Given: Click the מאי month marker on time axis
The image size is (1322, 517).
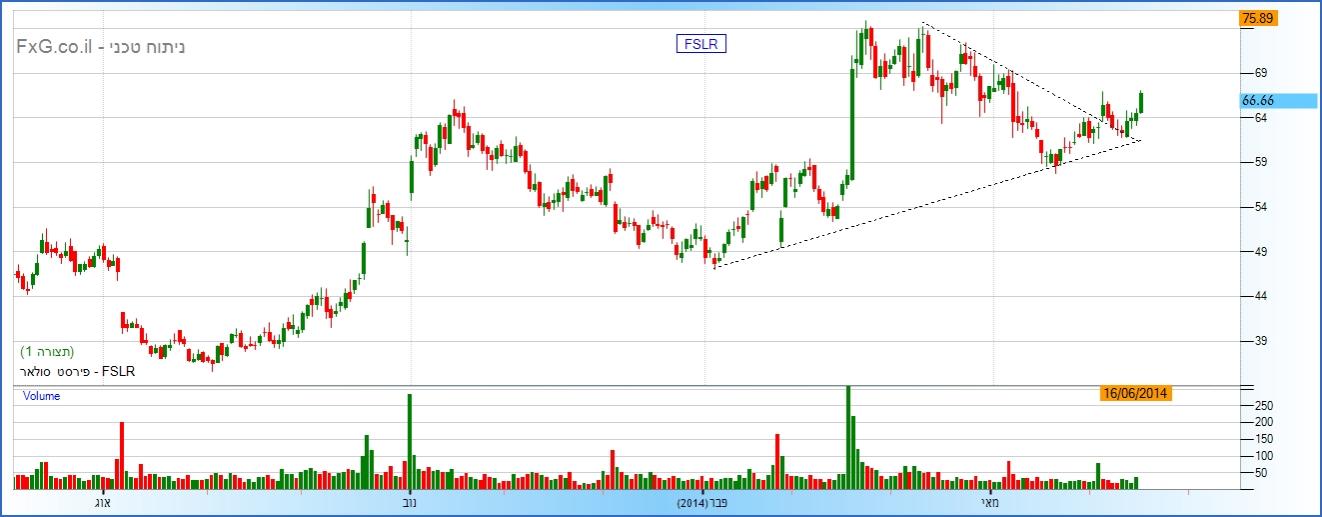Looking at the screenshot, I should pos(992,502).
